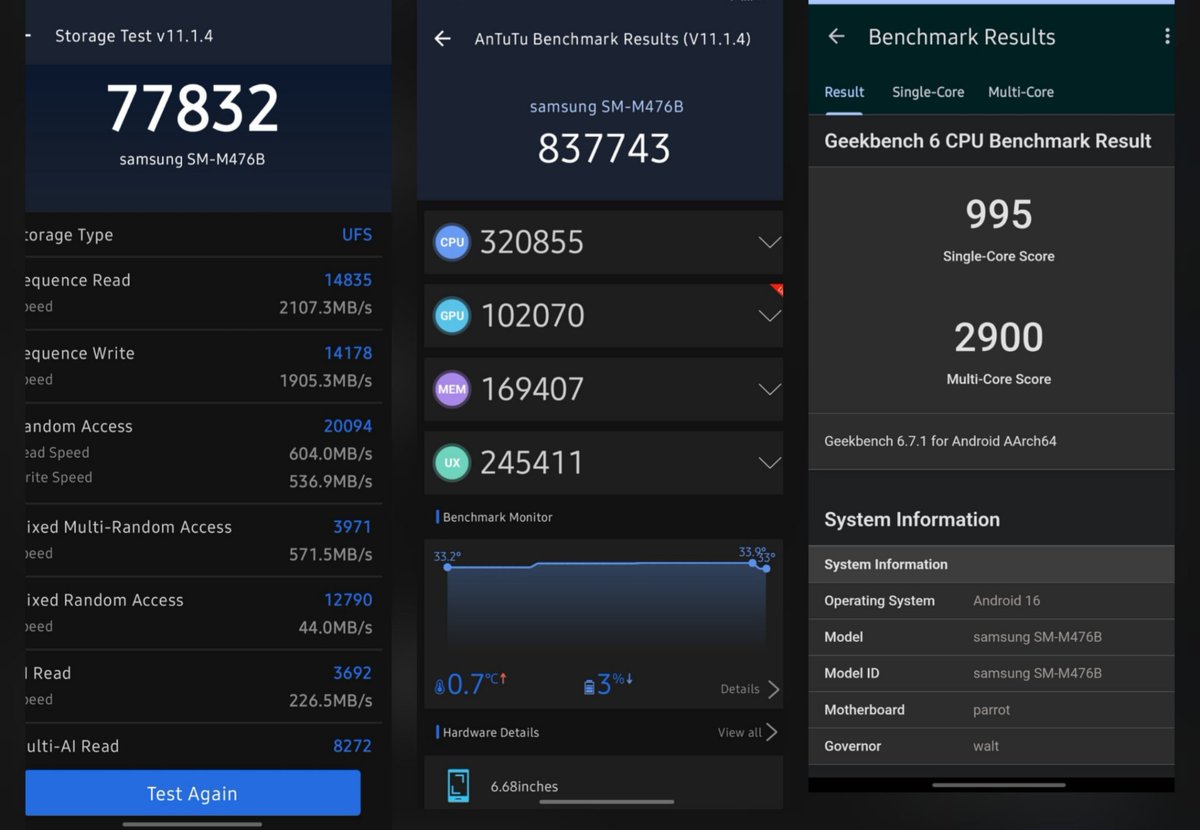This screenshot has width=1200, height=830.
Task: Go back from Geekbench Benchmark Results
Action: pos(837,37)
